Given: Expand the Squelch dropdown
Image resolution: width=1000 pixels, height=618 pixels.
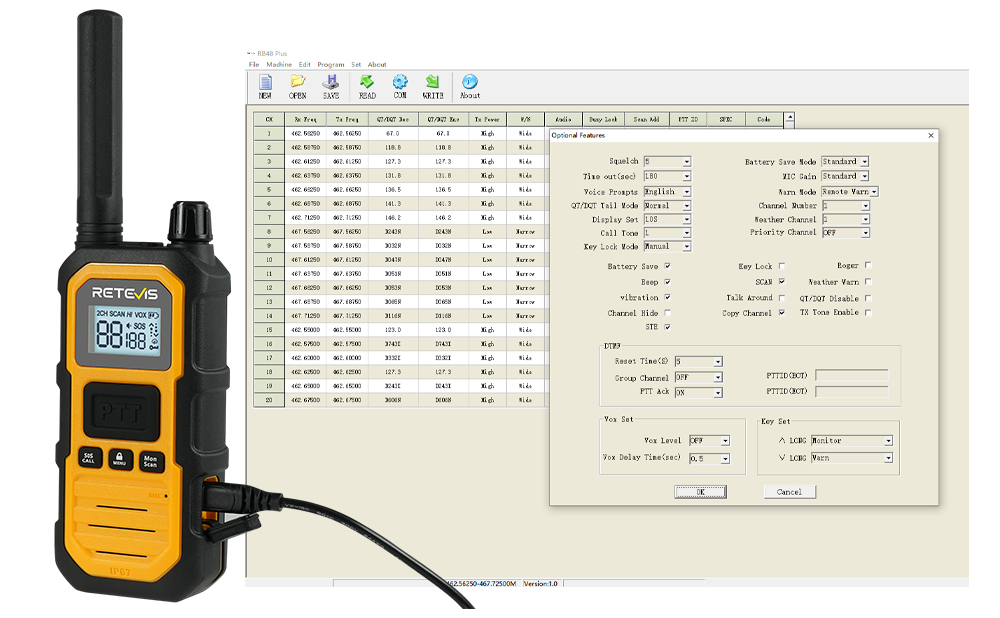Looking at the screenshot, I should pyautogui.click(x=687, y=162).
